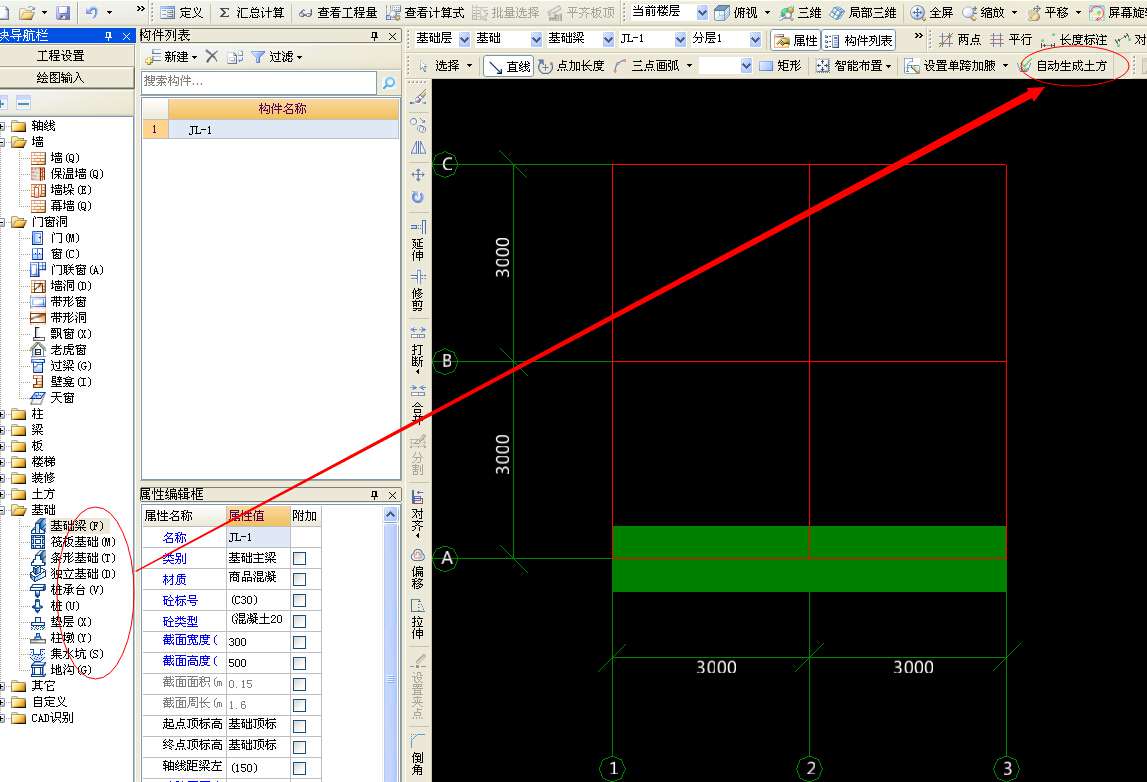Choose the 两点 two-point axis tool

[960, 40]
